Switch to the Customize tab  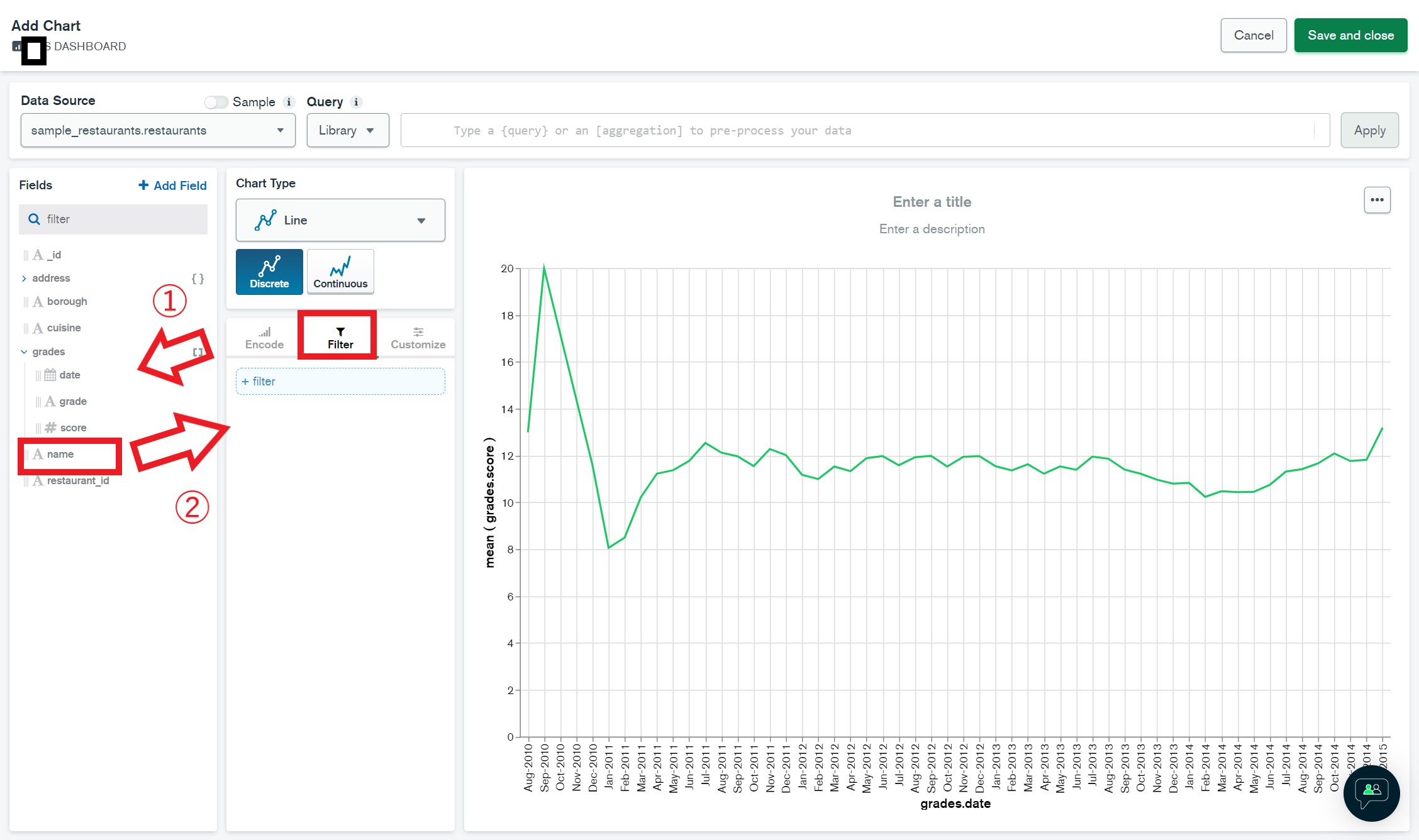(x=418, y=338)
